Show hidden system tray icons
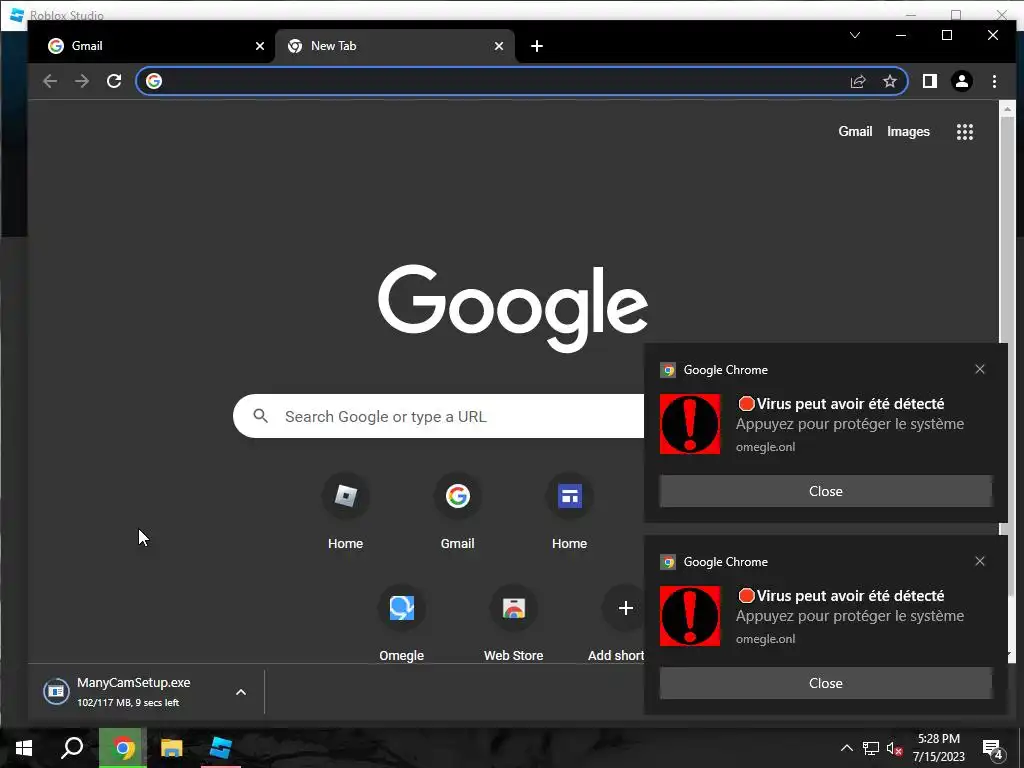Screen dimensions: 1024x768 click(x=846, y=748)
